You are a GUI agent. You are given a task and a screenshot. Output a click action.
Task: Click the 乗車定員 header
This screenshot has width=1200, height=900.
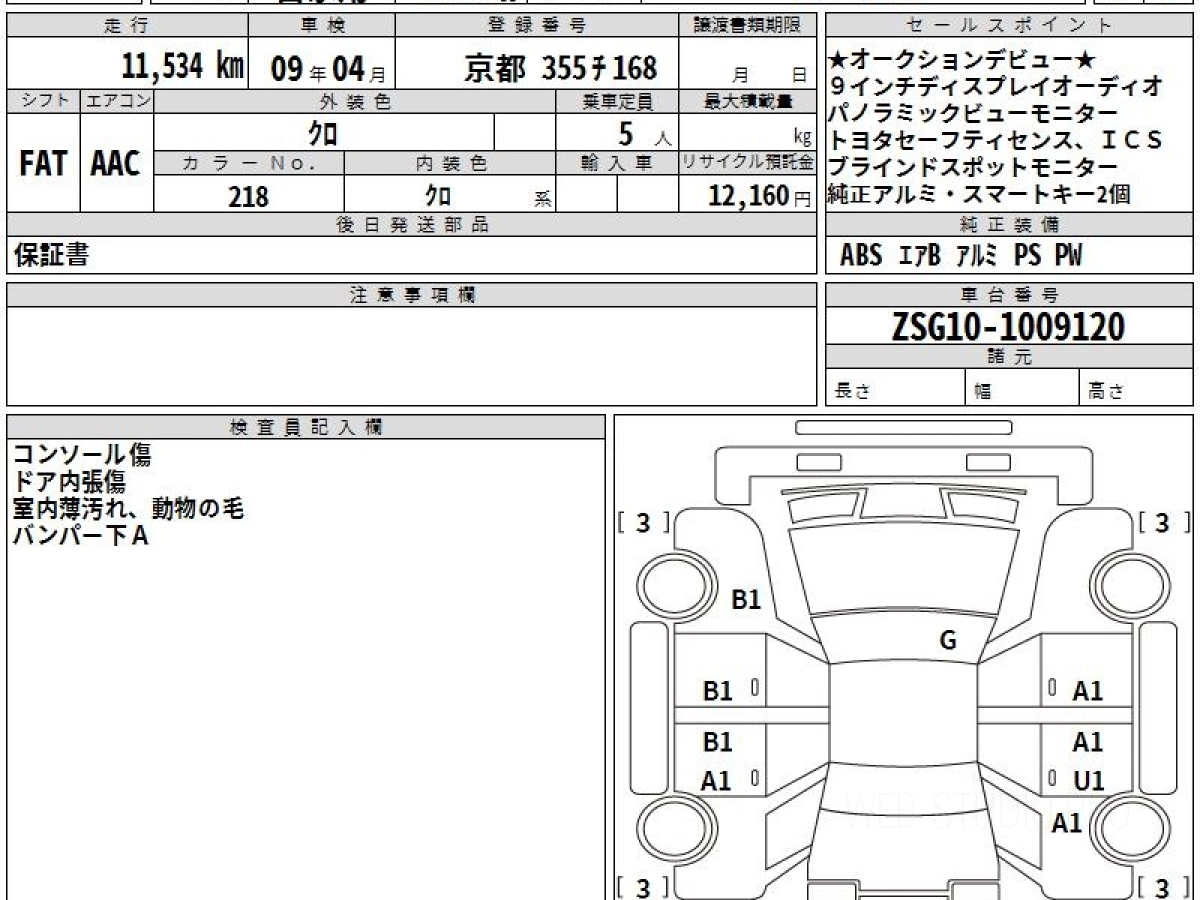[617, 101]
